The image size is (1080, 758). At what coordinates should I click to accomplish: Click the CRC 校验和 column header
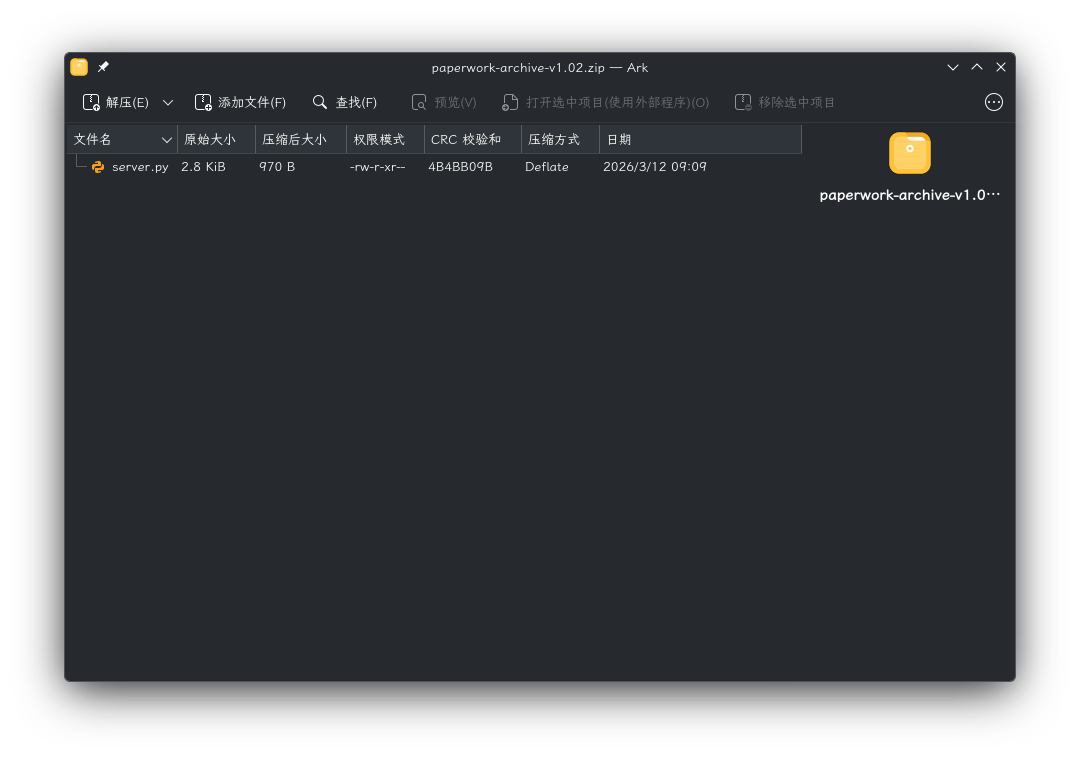(x=472, y=140)
